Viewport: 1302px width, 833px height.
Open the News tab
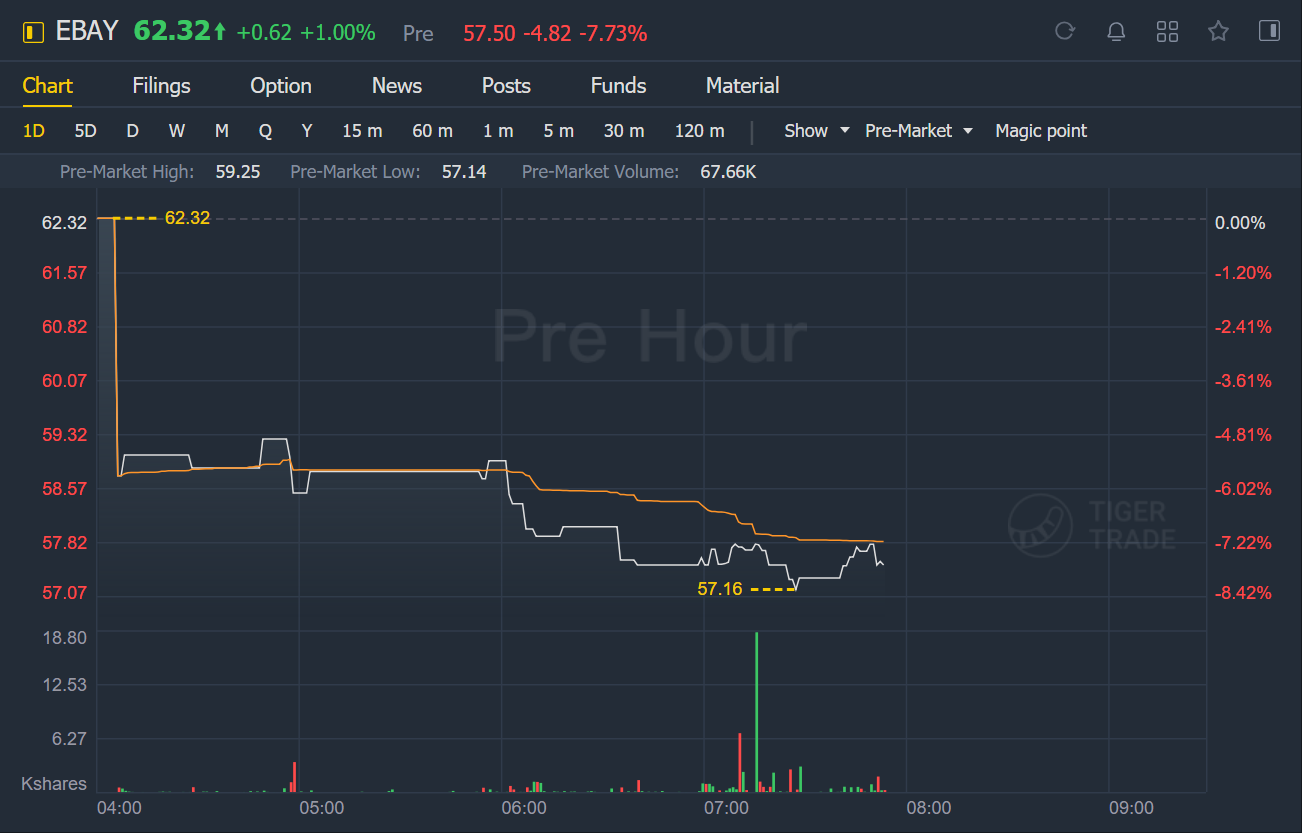click(397, 86)
